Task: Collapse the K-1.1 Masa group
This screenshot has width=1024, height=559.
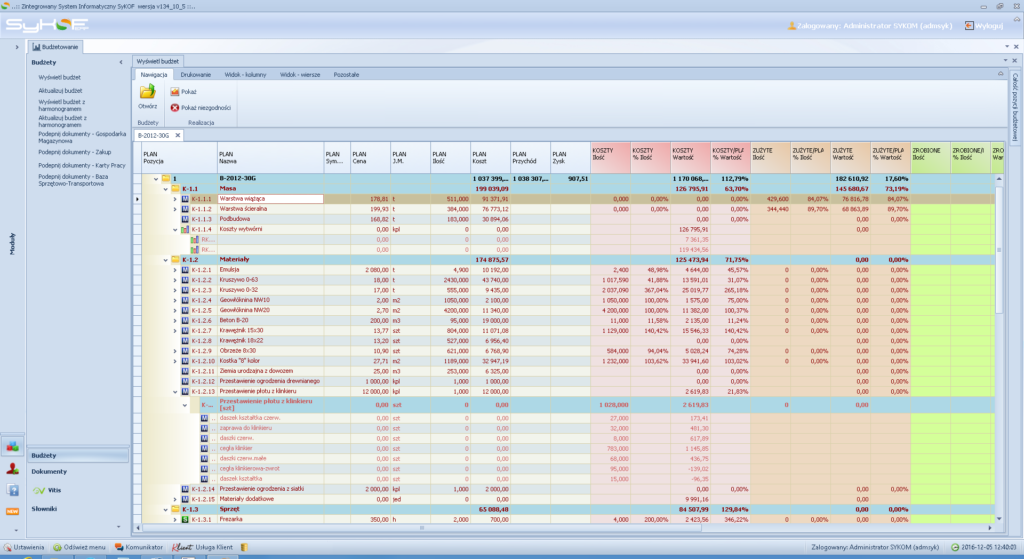Action: tap(165, 189)
